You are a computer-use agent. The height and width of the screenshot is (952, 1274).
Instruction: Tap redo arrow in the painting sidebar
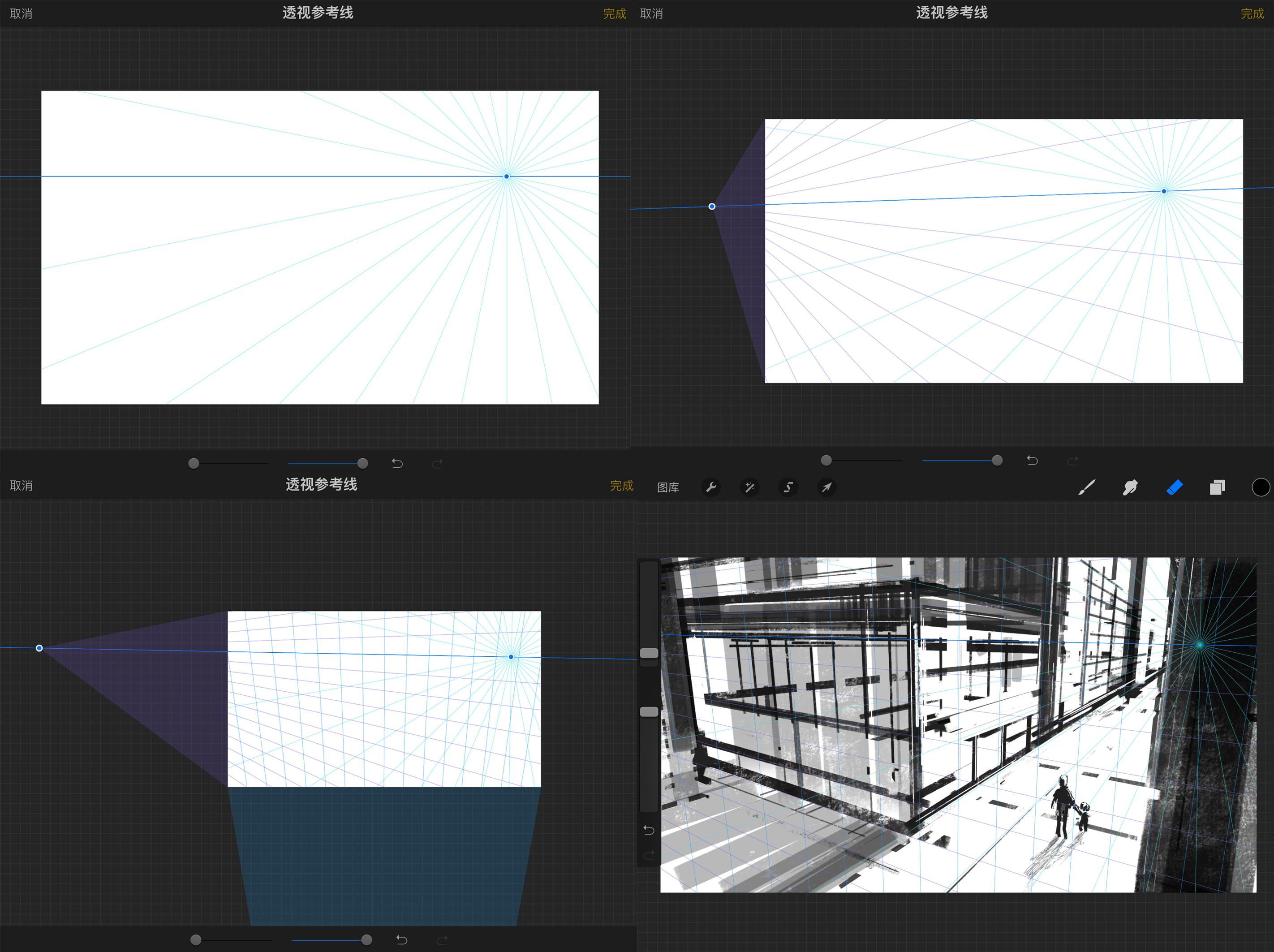pyautogui.click(x=649, y=855)
